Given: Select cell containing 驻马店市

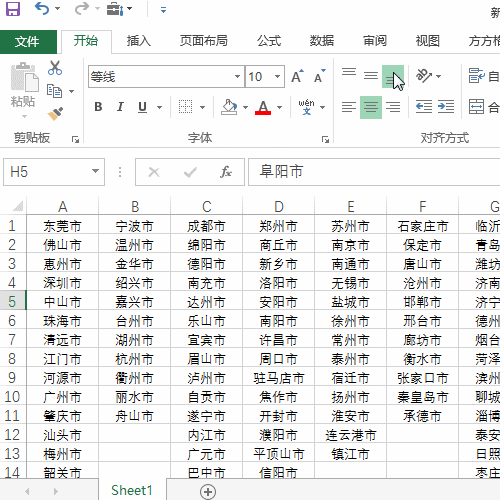Looking at the screenshot, I should (x=279, y=378).
